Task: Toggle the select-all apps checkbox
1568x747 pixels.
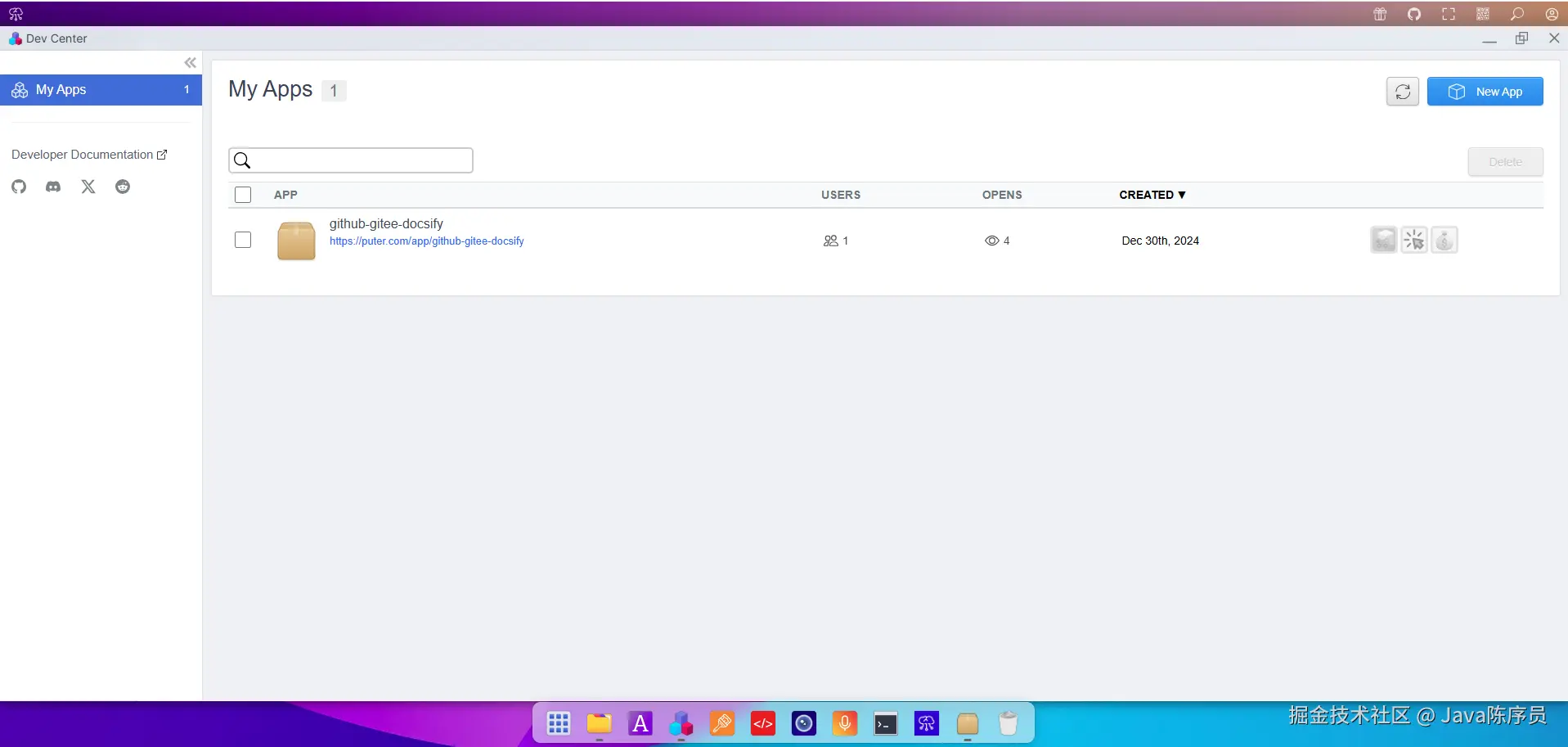Action: pyautogui.click(x=243, y=195)
